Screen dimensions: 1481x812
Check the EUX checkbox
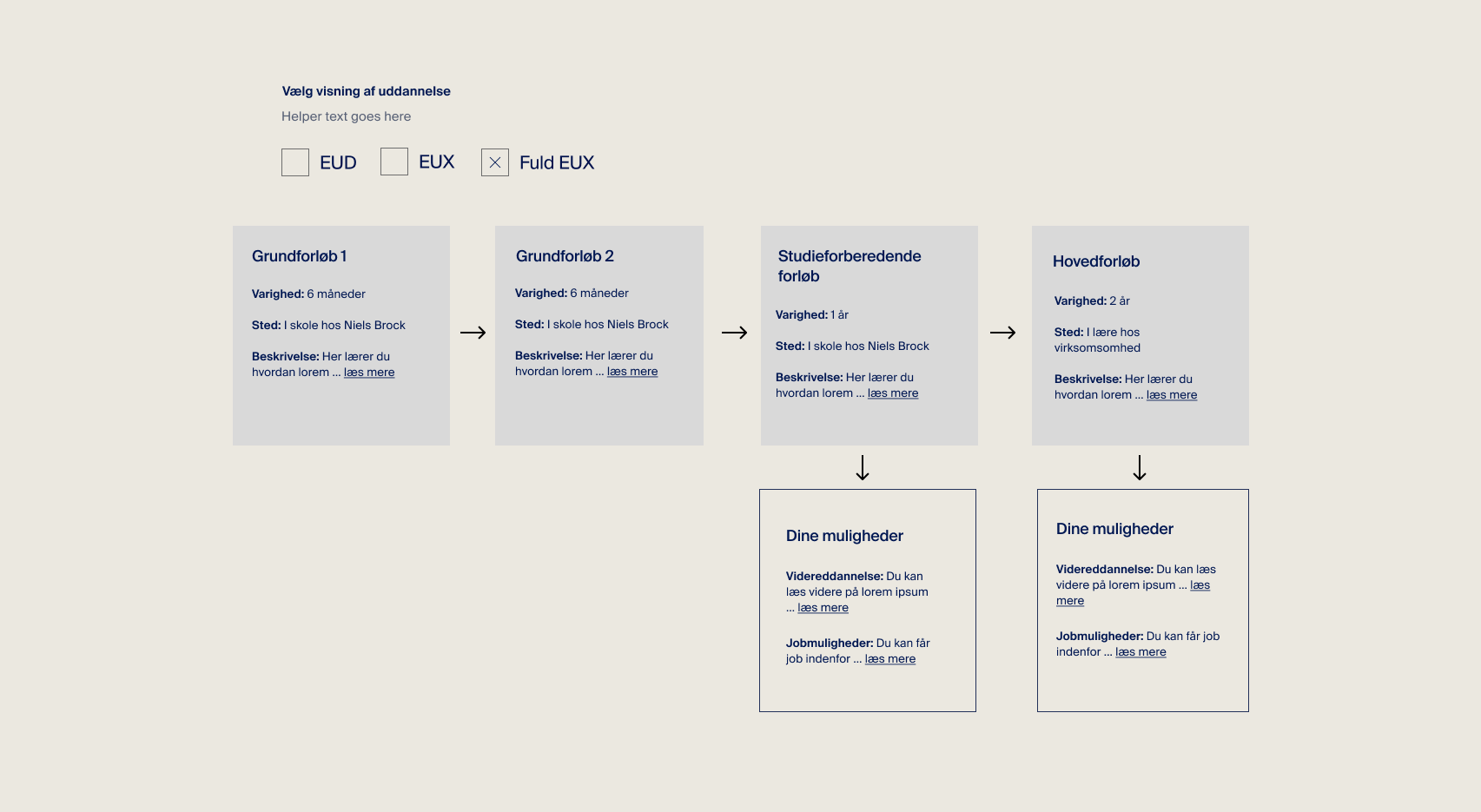394,162
